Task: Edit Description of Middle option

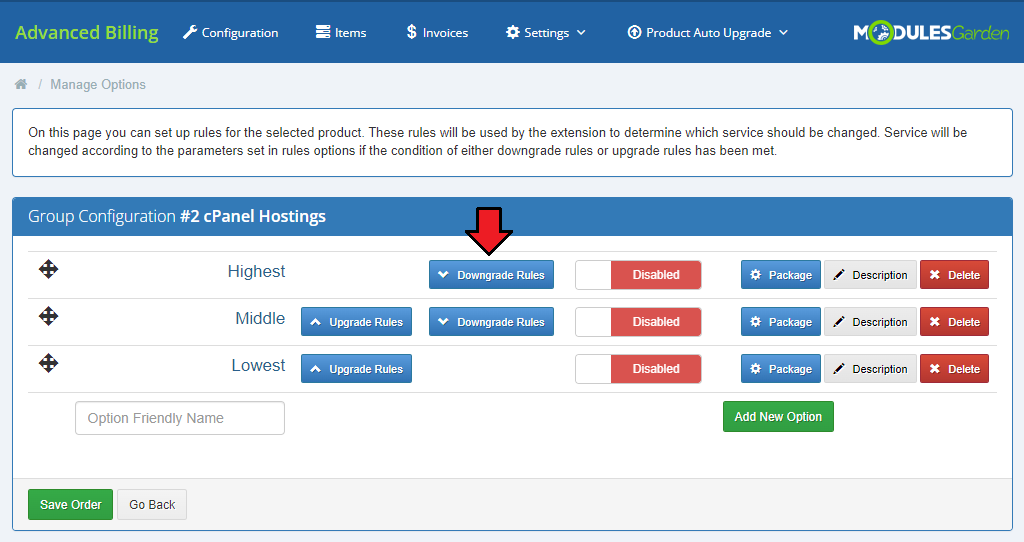Action: click(x=871, y=322)
